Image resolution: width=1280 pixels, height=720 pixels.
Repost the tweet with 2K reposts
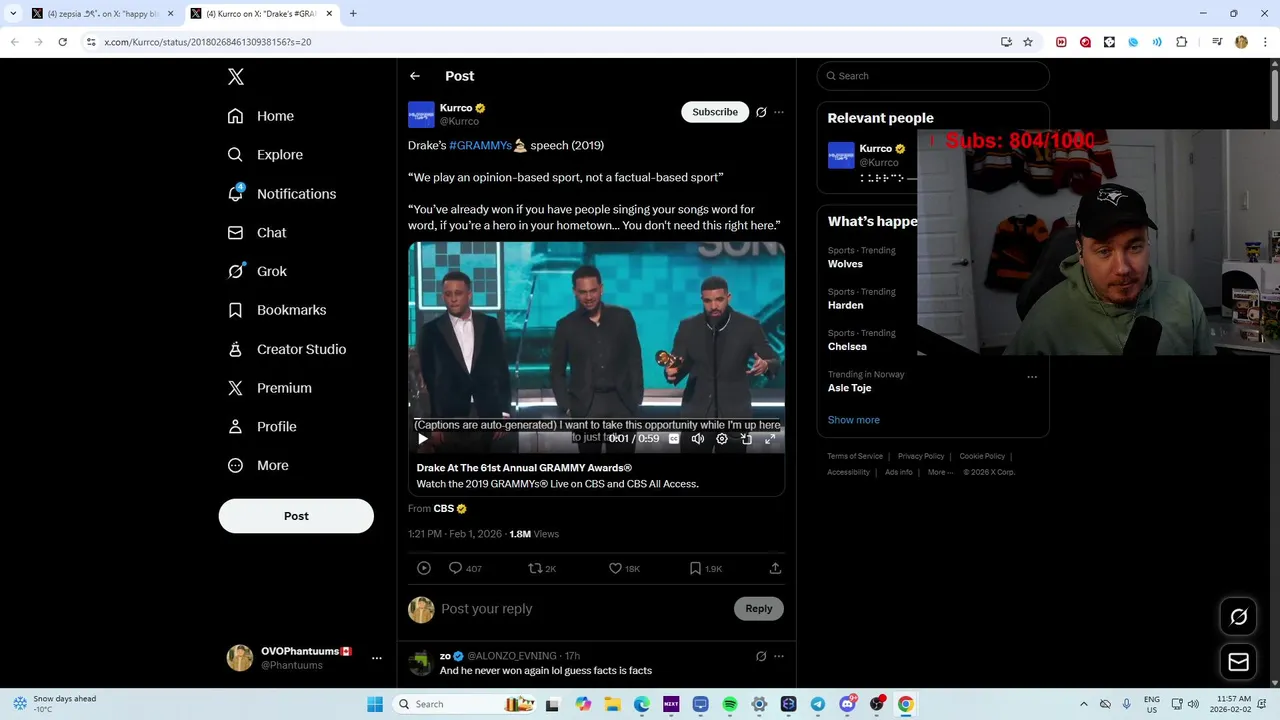tap(542, 568)
